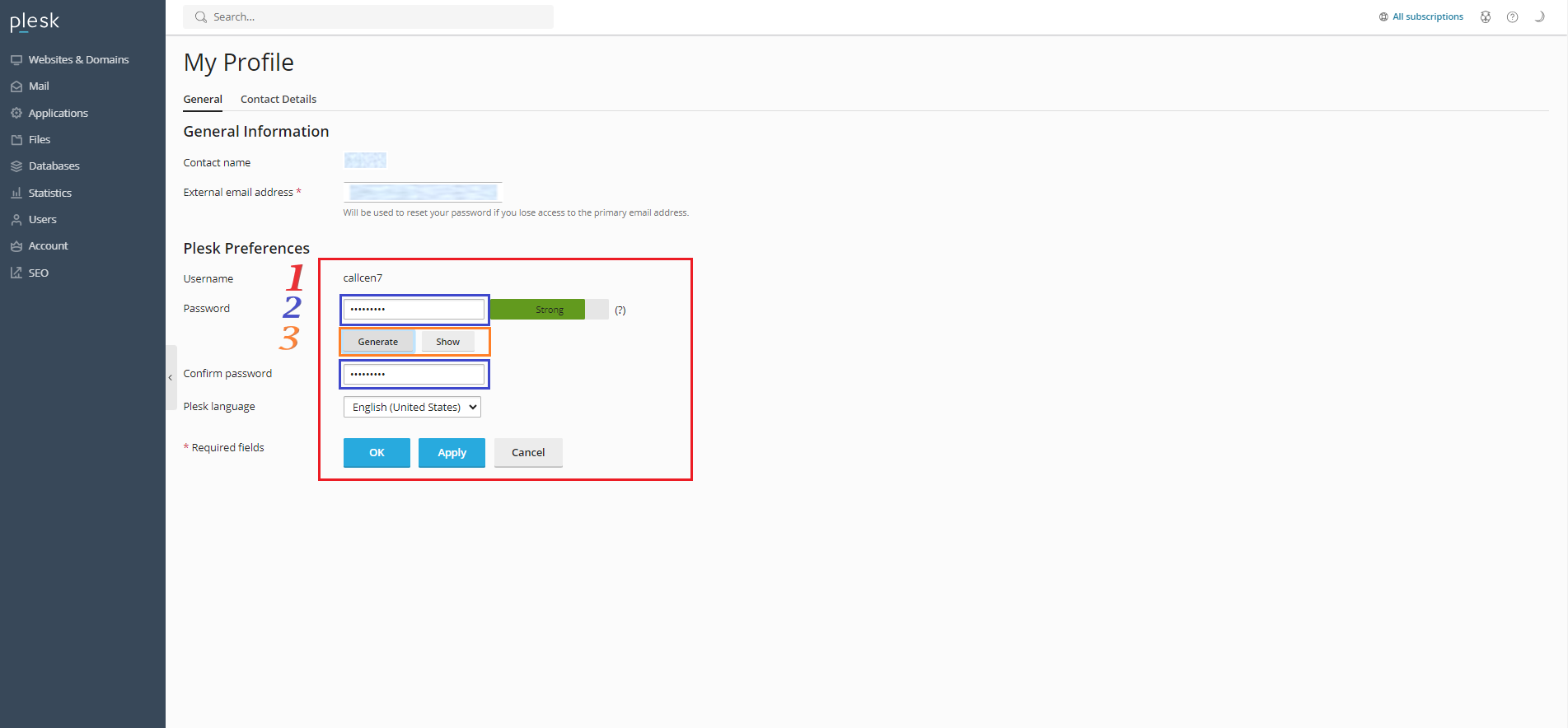This screenshot has width=1568, height=728.
Task: Show the password in plain text
Action: (x=447, y=342)
